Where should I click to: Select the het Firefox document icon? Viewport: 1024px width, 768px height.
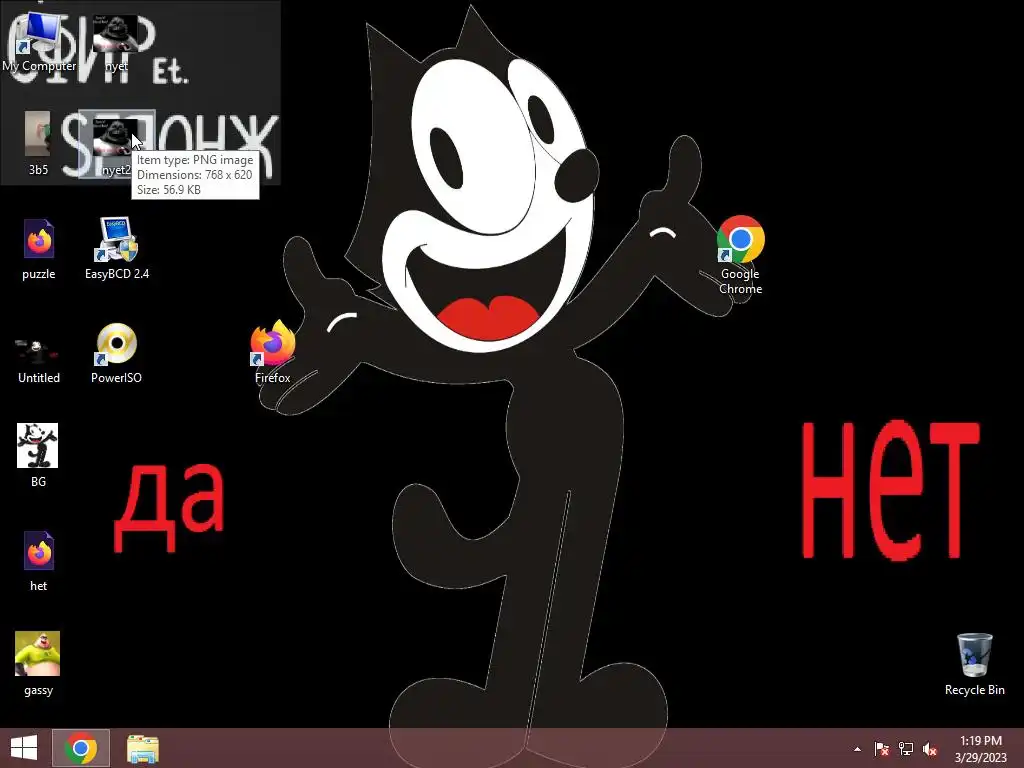click(39, 561)
